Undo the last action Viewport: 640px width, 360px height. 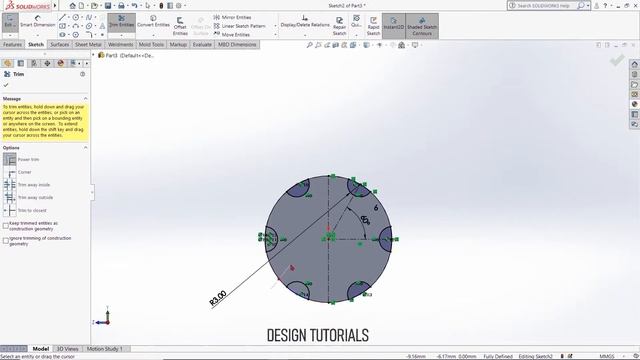(x=134, y=6)
